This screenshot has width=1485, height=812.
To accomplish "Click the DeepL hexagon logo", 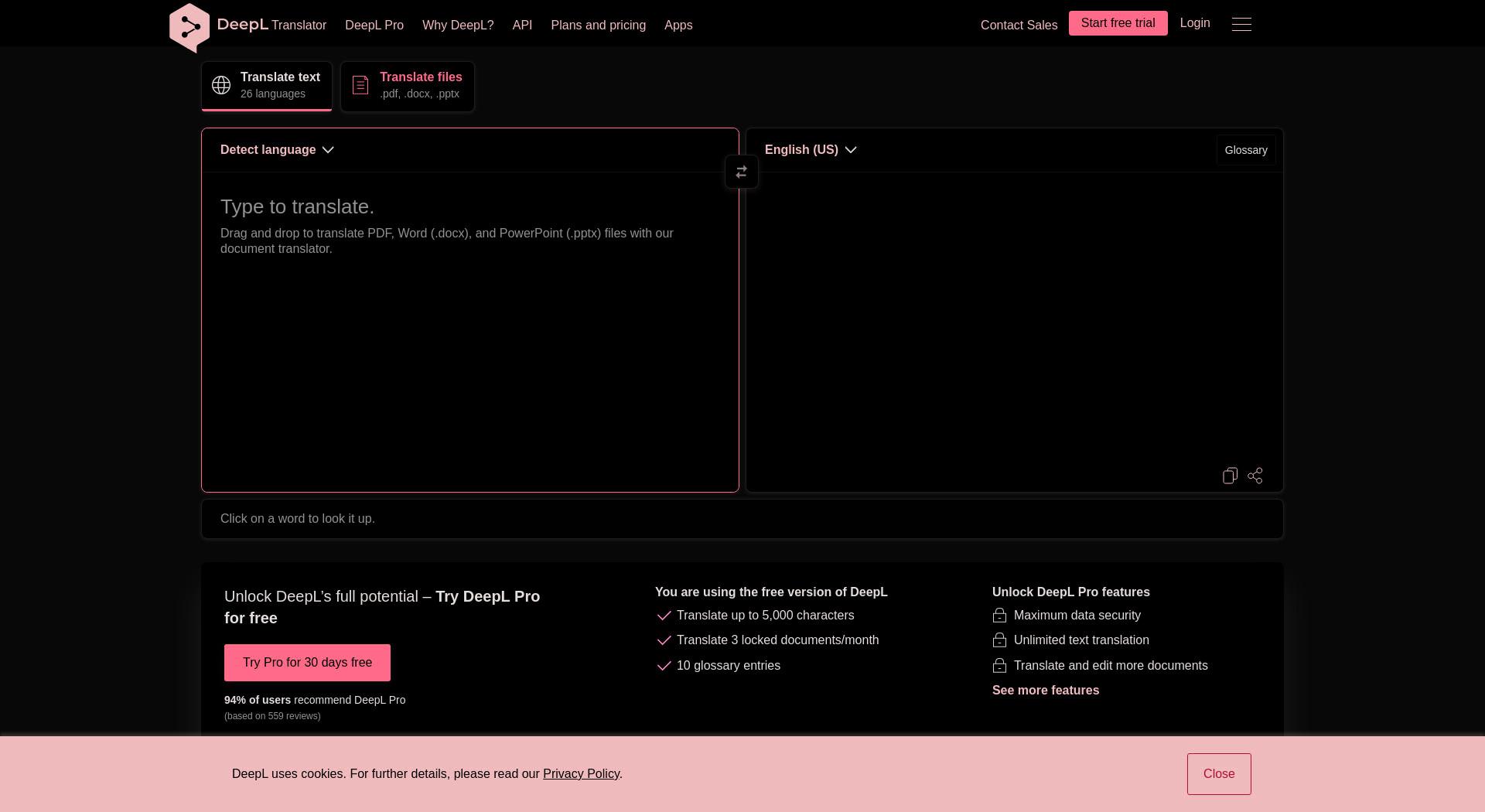I will click(x=189, y=28).
